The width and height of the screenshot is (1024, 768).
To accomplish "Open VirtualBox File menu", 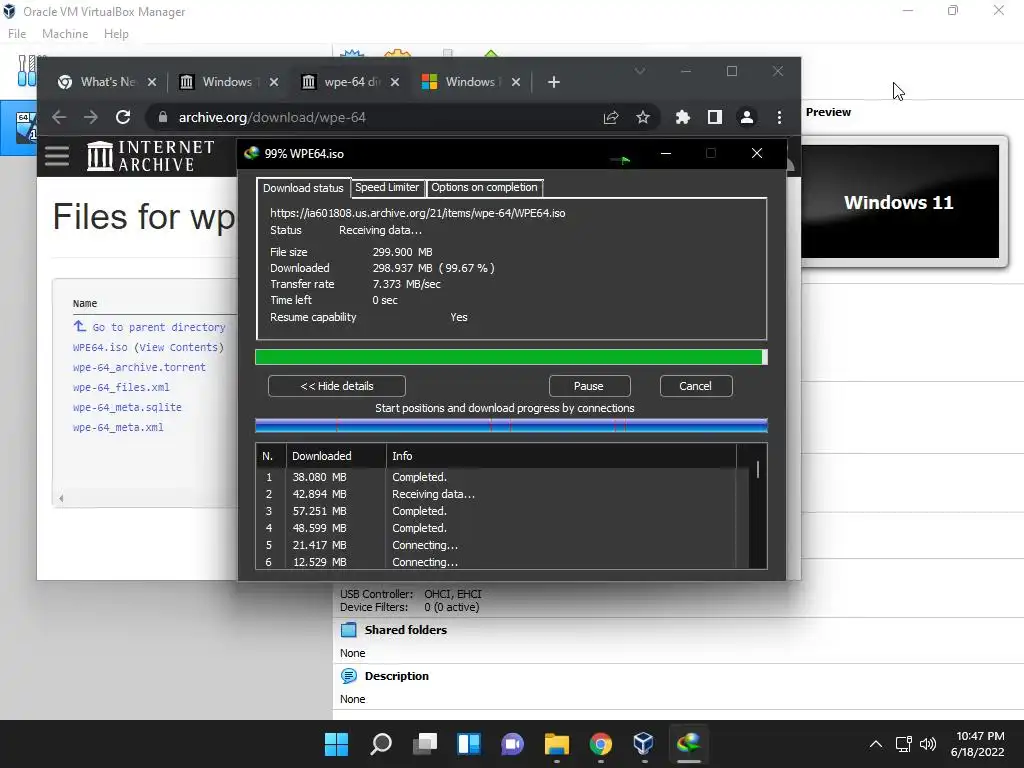I will click(x=17, y=34).
